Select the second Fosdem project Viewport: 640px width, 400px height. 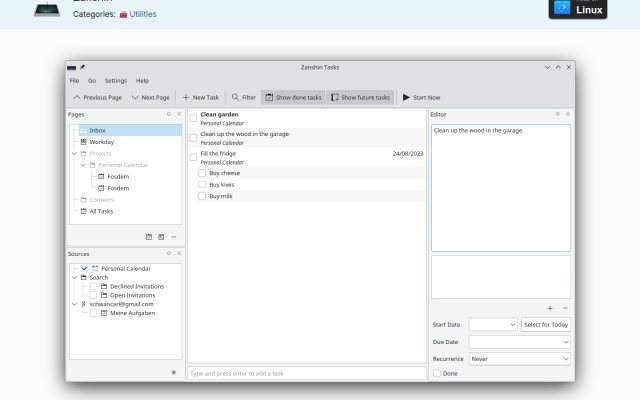point(118,188)
